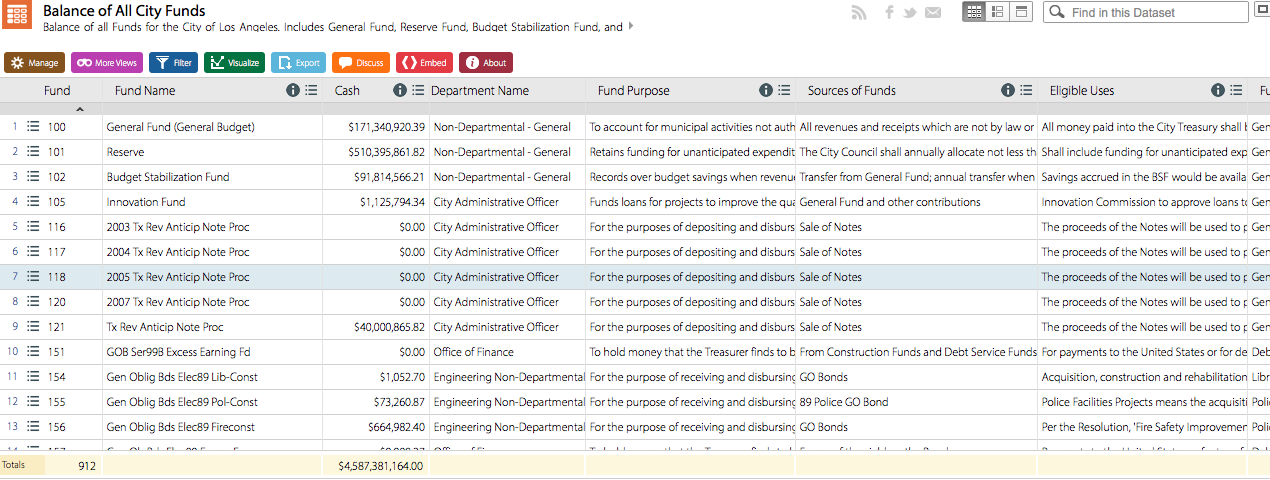The width and height of the screenshot is (1270, 480).
Task: Show info for Fund Name column
Action: [x=293, y=90]
